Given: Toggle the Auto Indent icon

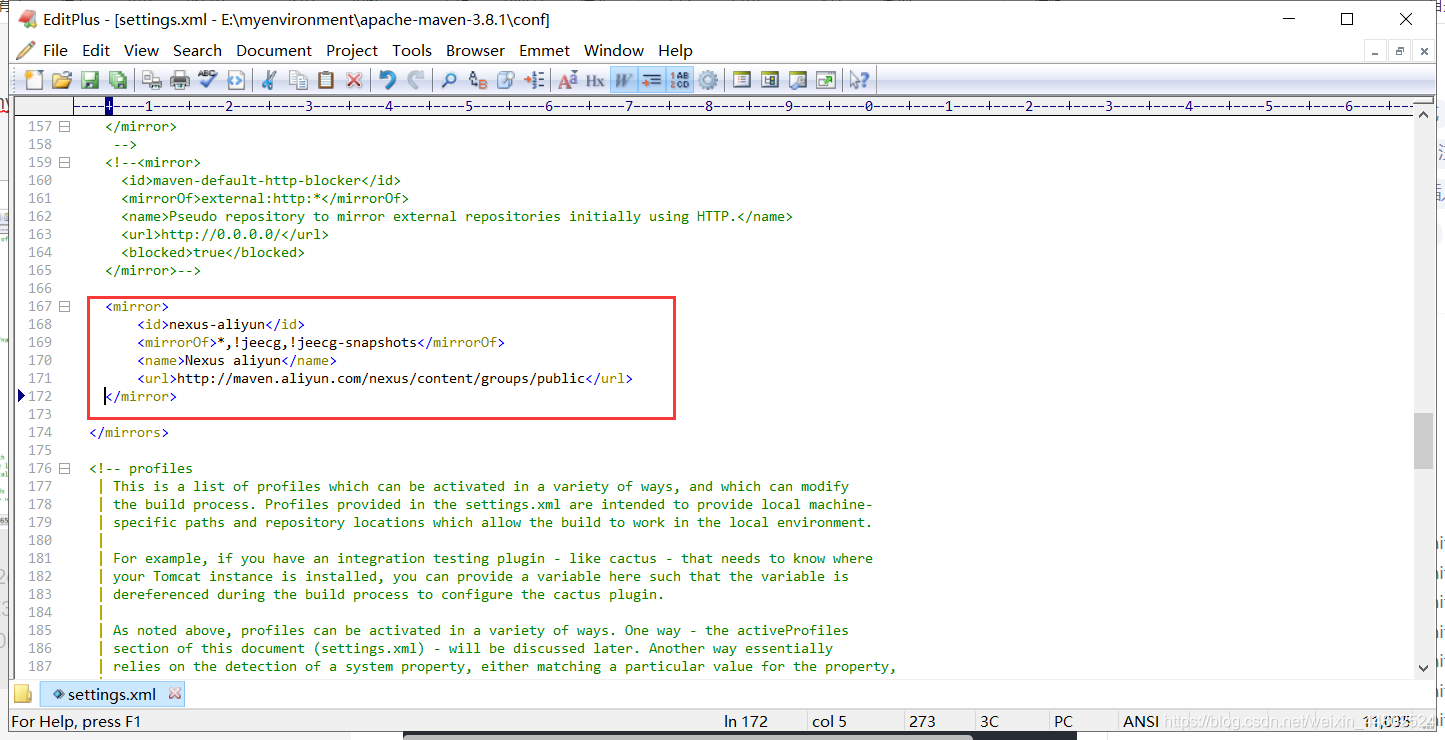Looking at the screenshot, I should 652,80.
